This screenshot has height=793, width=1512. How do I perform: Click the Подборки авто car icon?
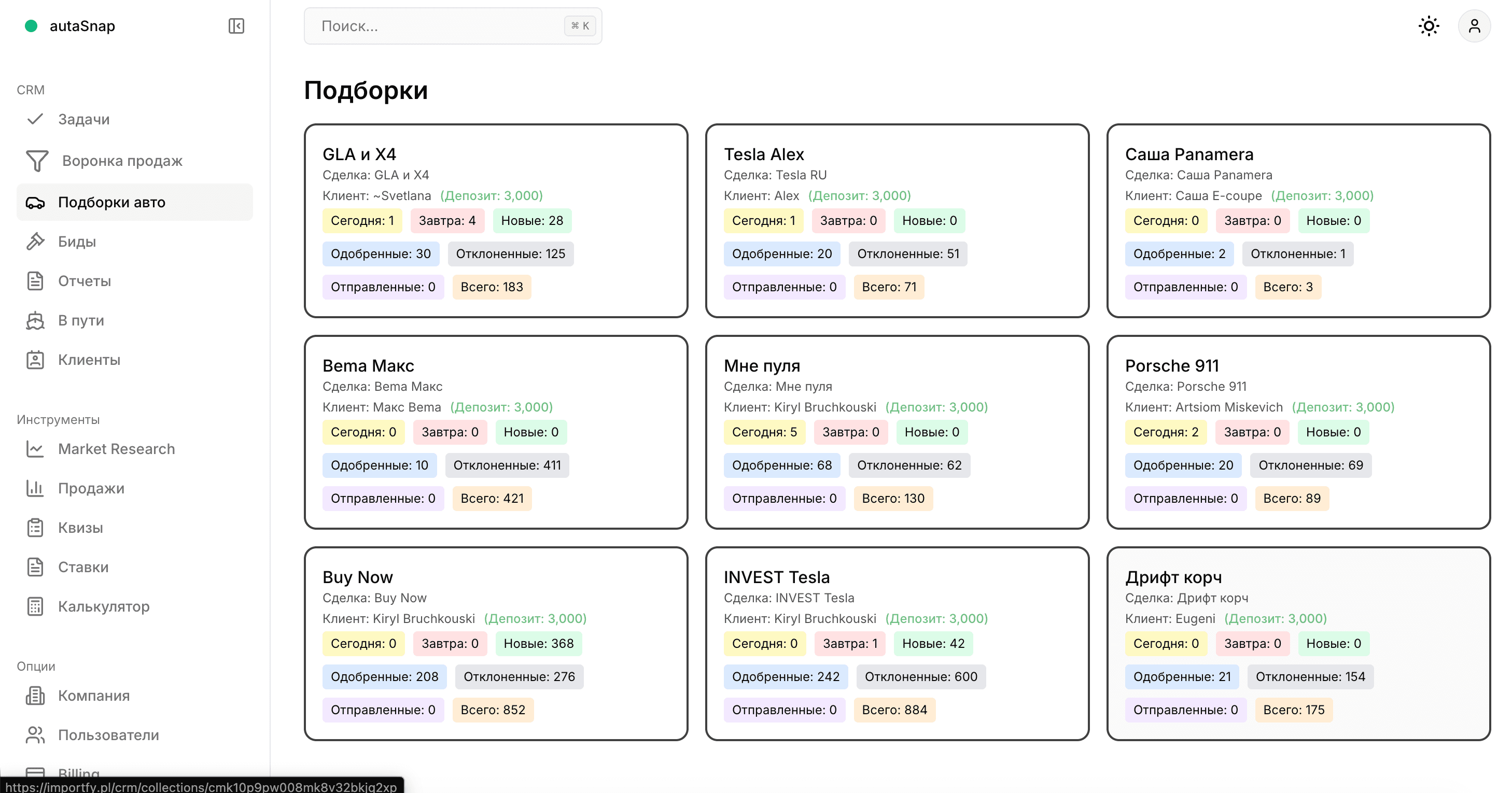click(35, 202)
